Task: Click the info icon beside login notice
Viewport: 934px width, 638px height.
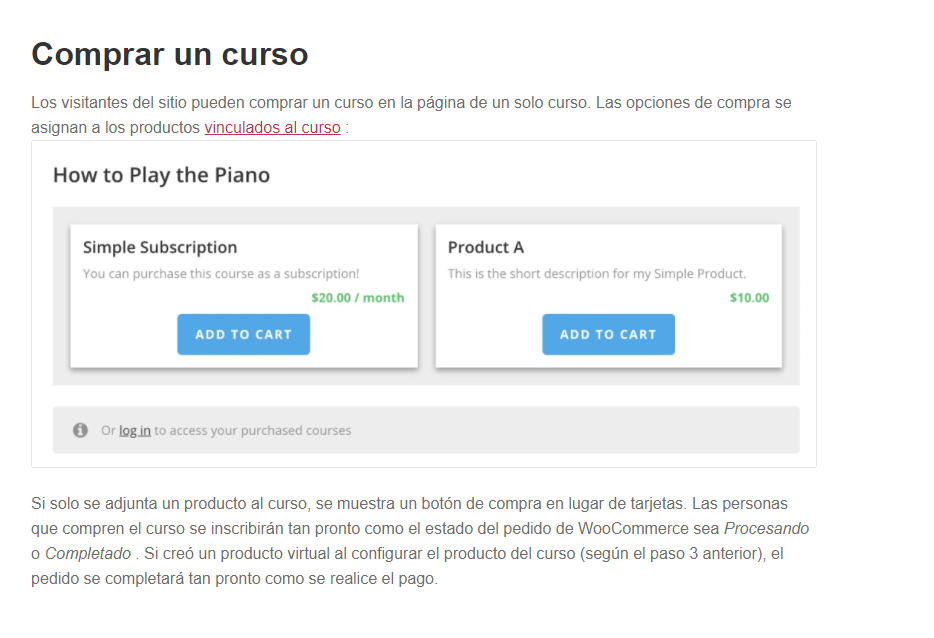Action: (x=80, y=430)
